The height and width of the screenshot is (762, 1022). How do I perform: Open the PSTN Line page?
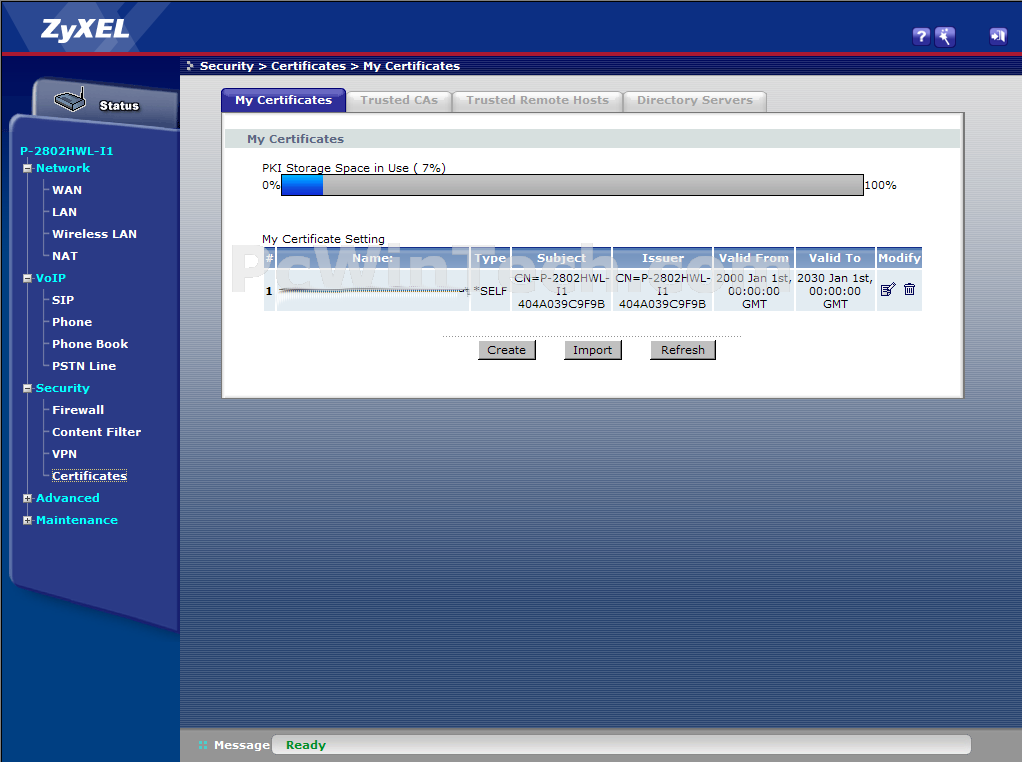pyautogui.click(x=84, y=366)
